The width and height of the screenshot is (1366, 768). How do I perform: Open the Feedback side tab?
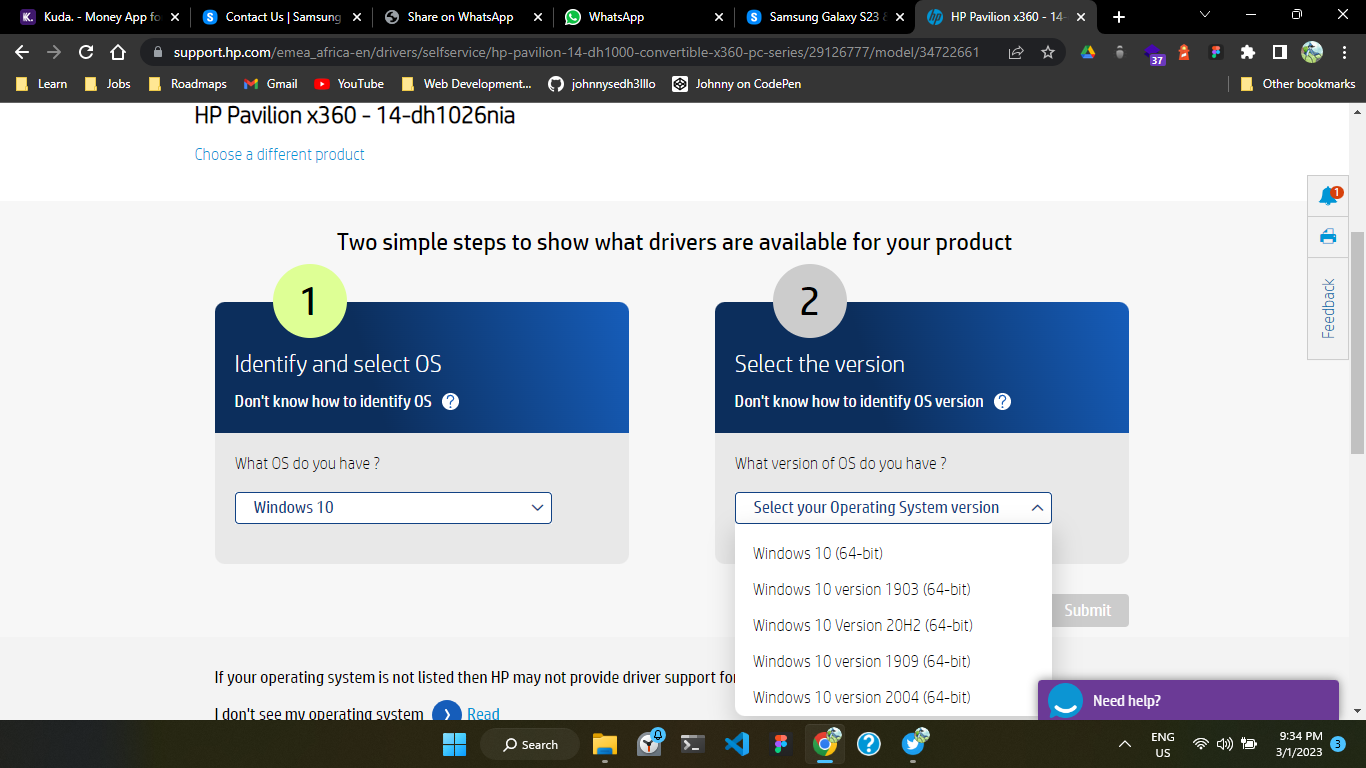point(1328,308)
